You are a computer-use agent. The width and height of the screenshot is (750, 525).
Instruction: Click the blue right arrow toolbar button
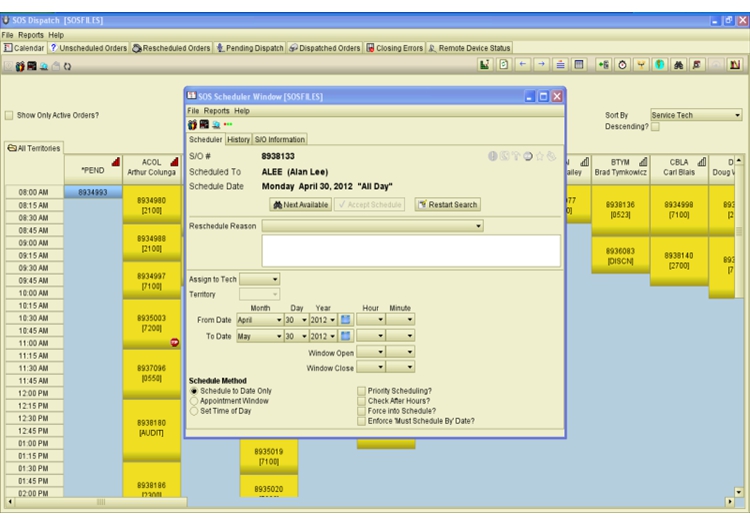(x=541, y=65)
